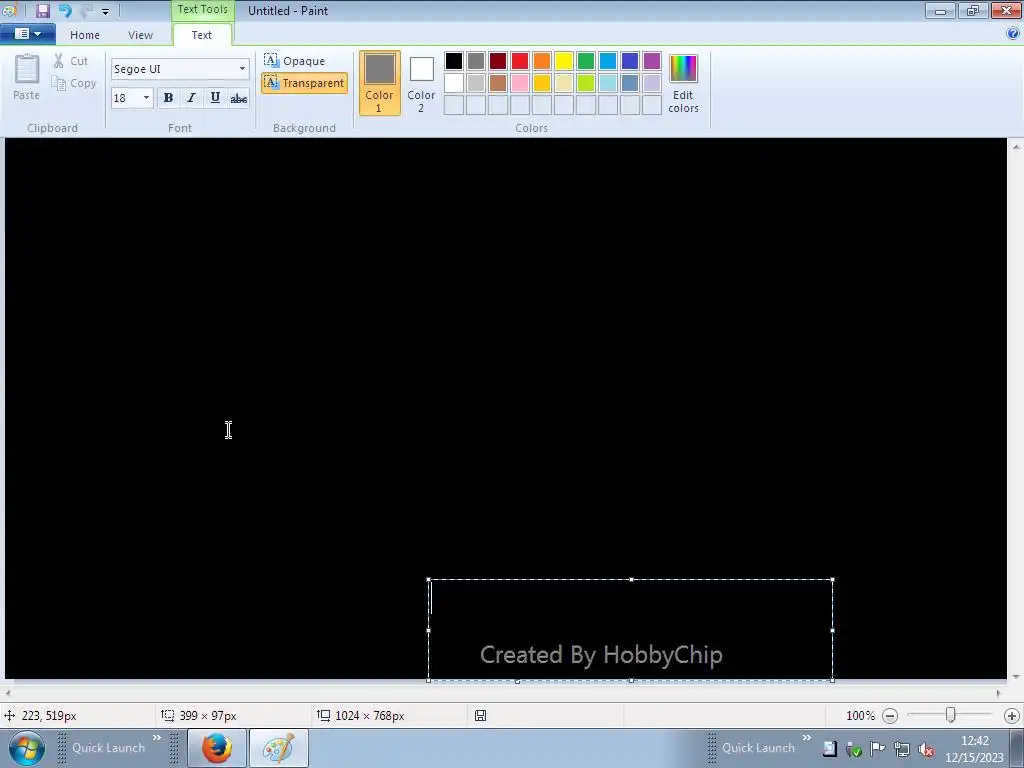Pick the yellow color swatch

(564, 61)
